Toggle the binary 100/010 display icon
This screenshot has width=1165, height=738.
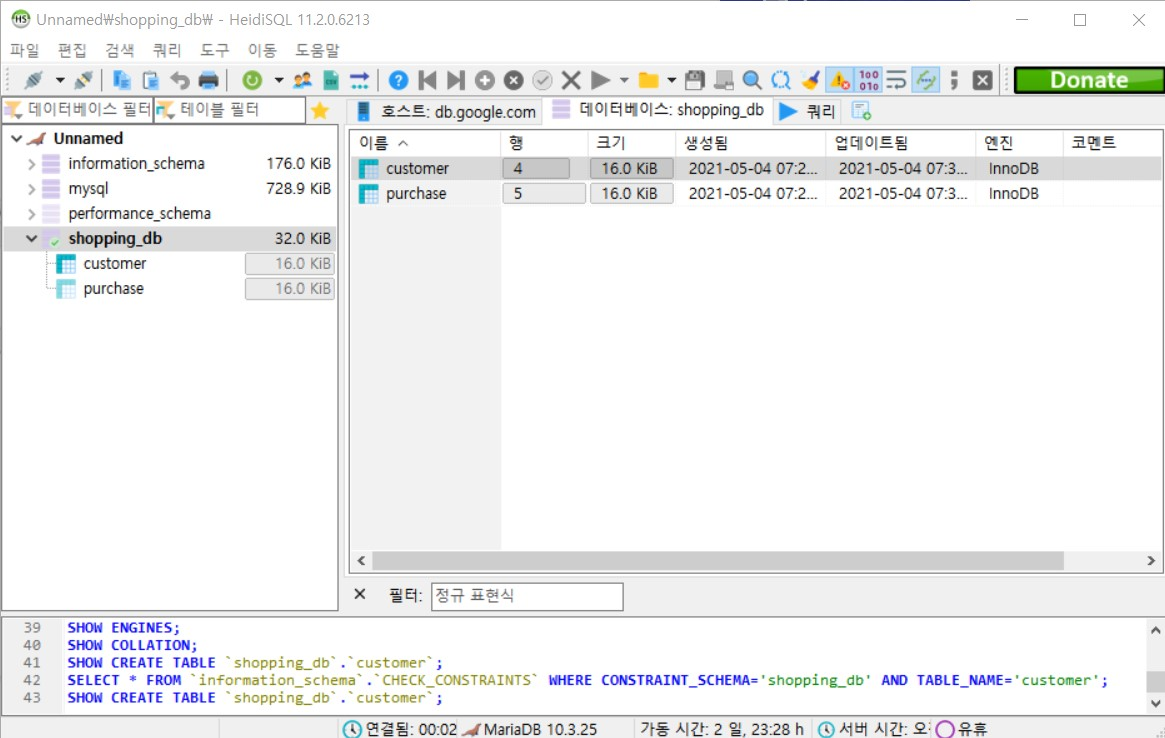(x=869, y=80)
